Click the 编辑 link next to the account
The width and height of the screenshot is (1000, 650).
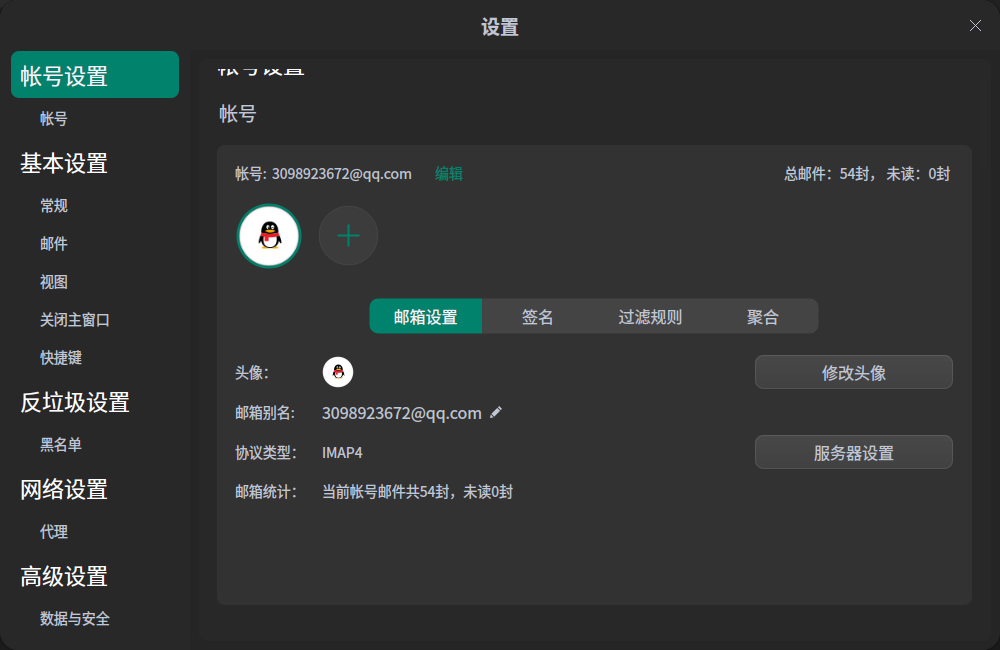448,173
